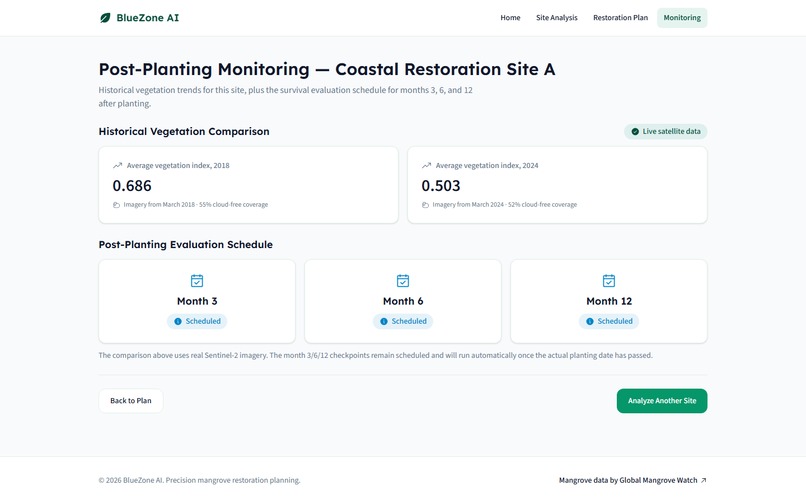Click the 0.503 vegetation index value
This screenshot has height=504, width=806.
(441, 186)
